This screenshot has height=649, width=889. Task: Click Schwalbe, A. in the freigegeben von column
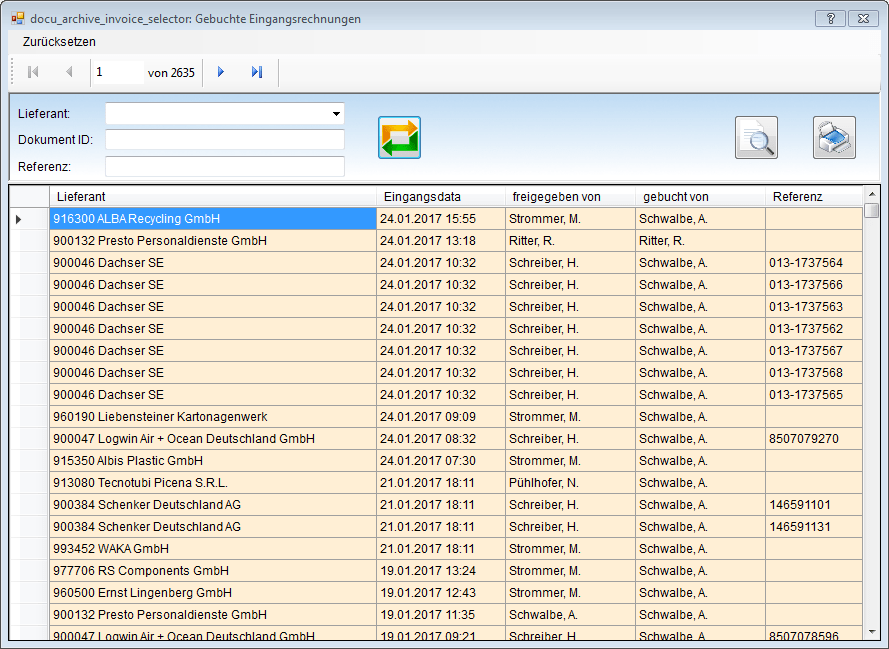570,615
